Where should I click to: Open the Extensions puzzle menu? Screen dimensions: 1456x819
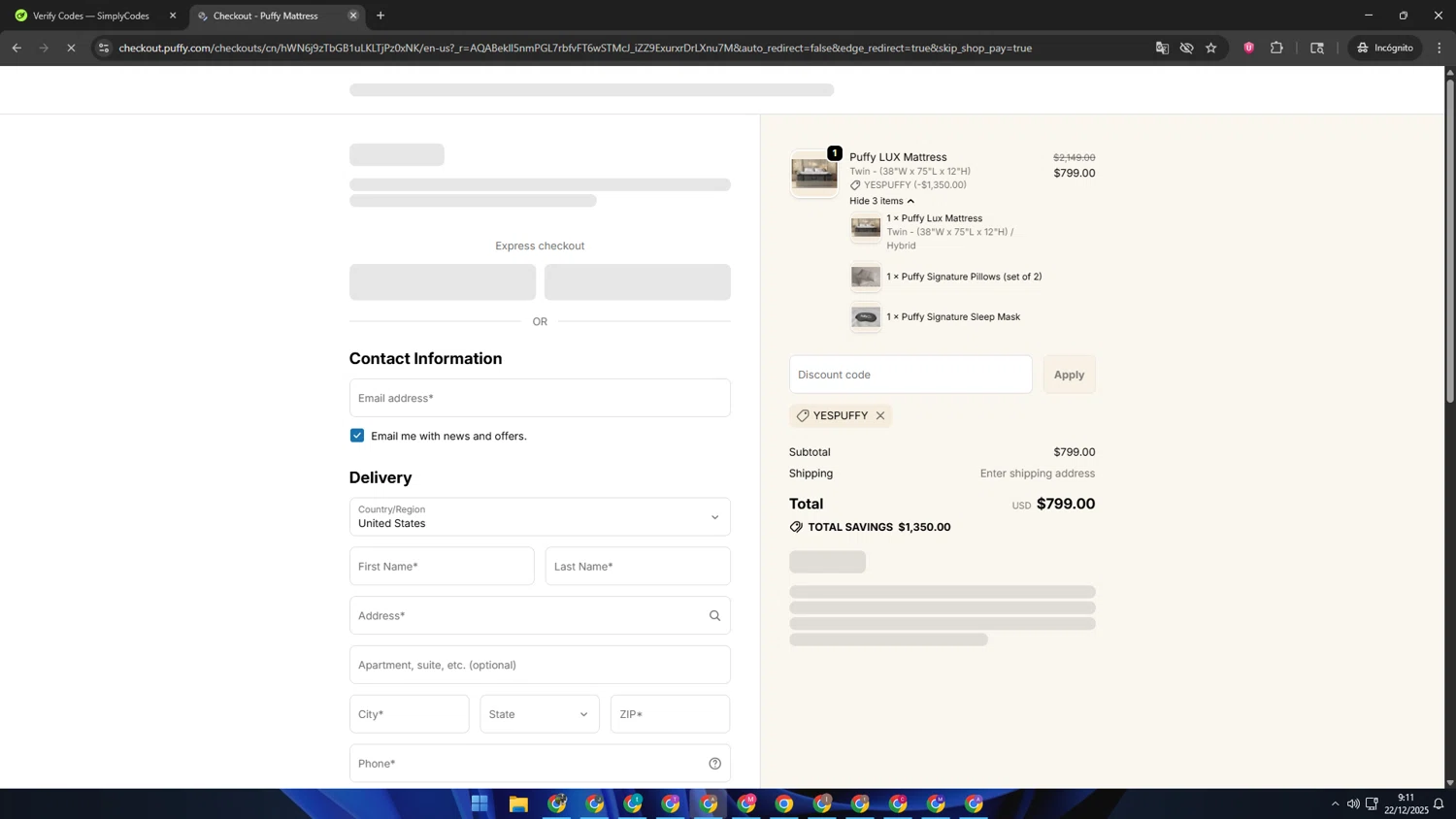[1276, 48]
